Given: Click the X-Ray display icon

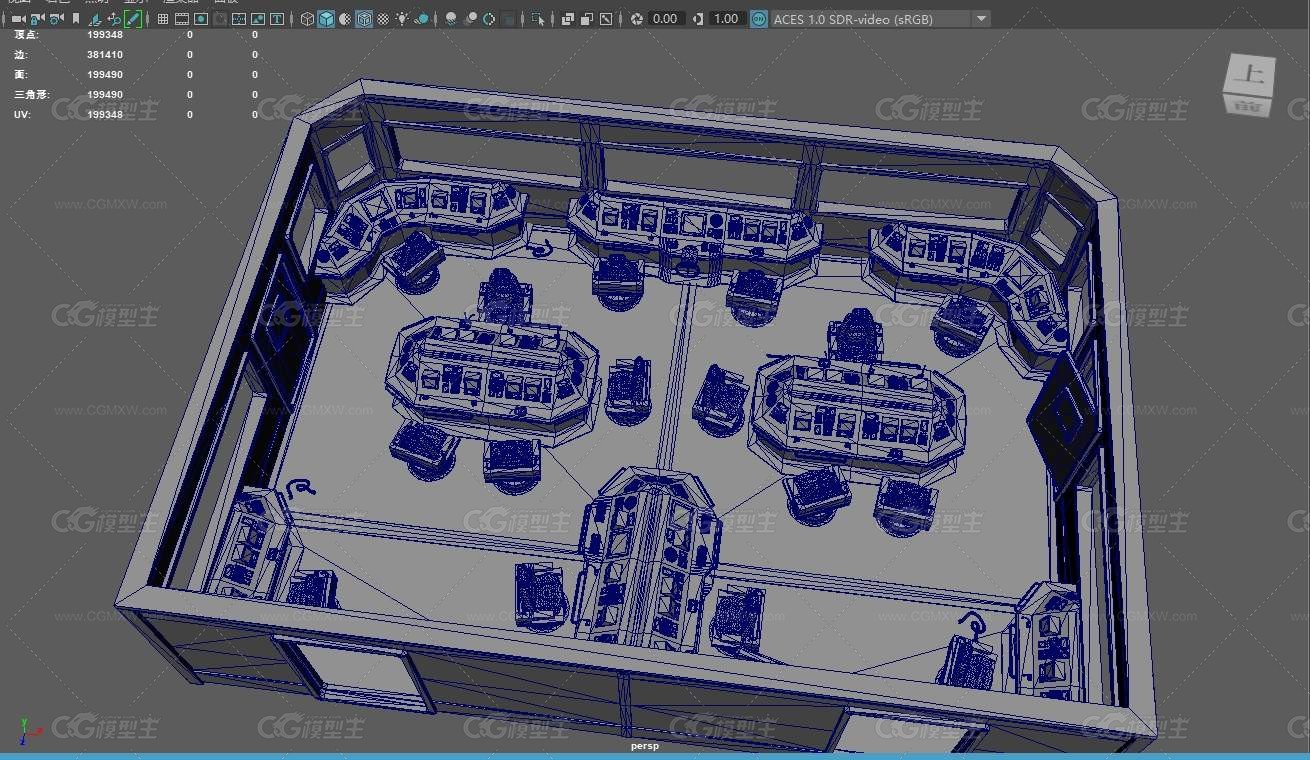Looking at the screenshot, I should click(568, 19).
